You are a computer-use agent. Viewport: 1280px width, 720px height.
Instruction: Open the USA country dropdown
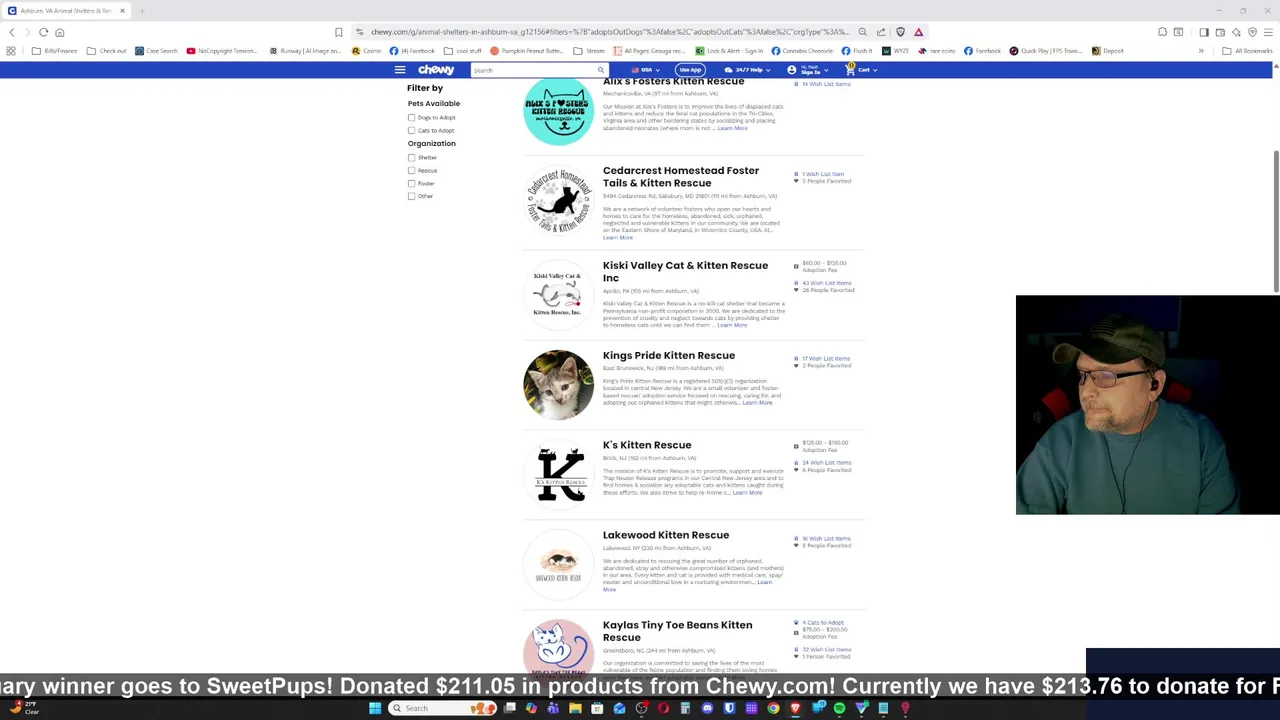(647, 70)
